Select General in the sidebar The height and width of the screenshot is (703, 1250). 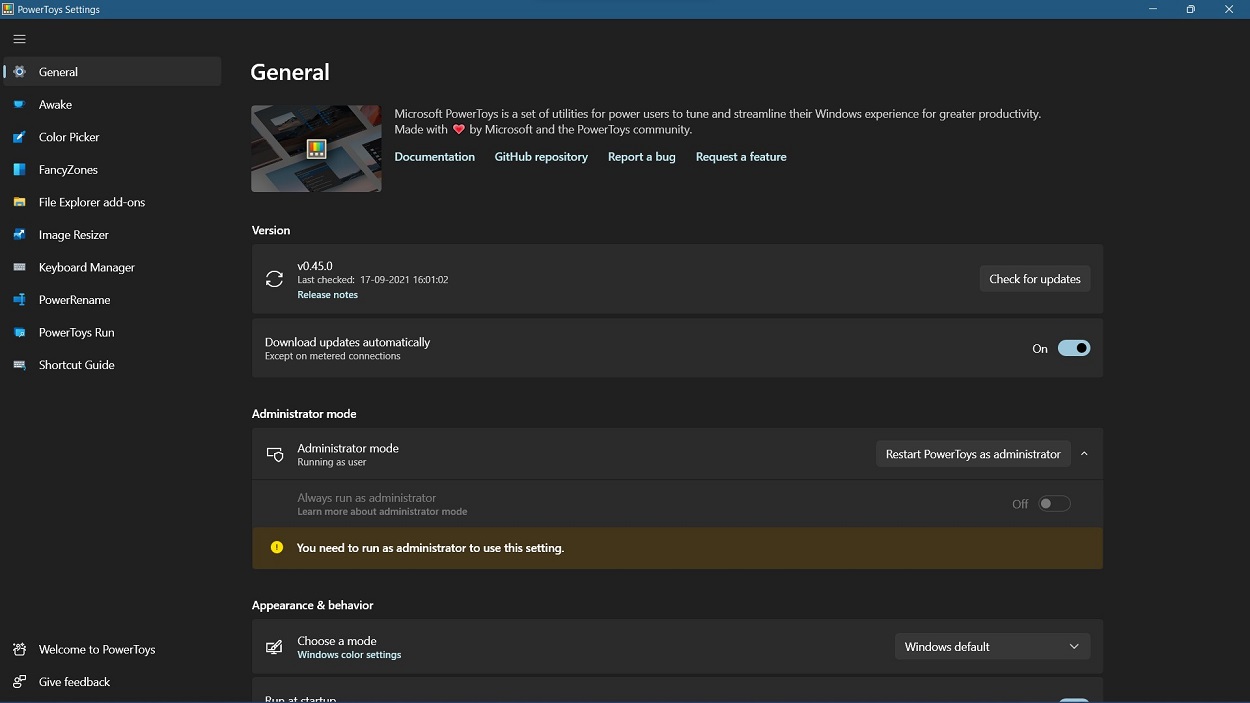111,72
